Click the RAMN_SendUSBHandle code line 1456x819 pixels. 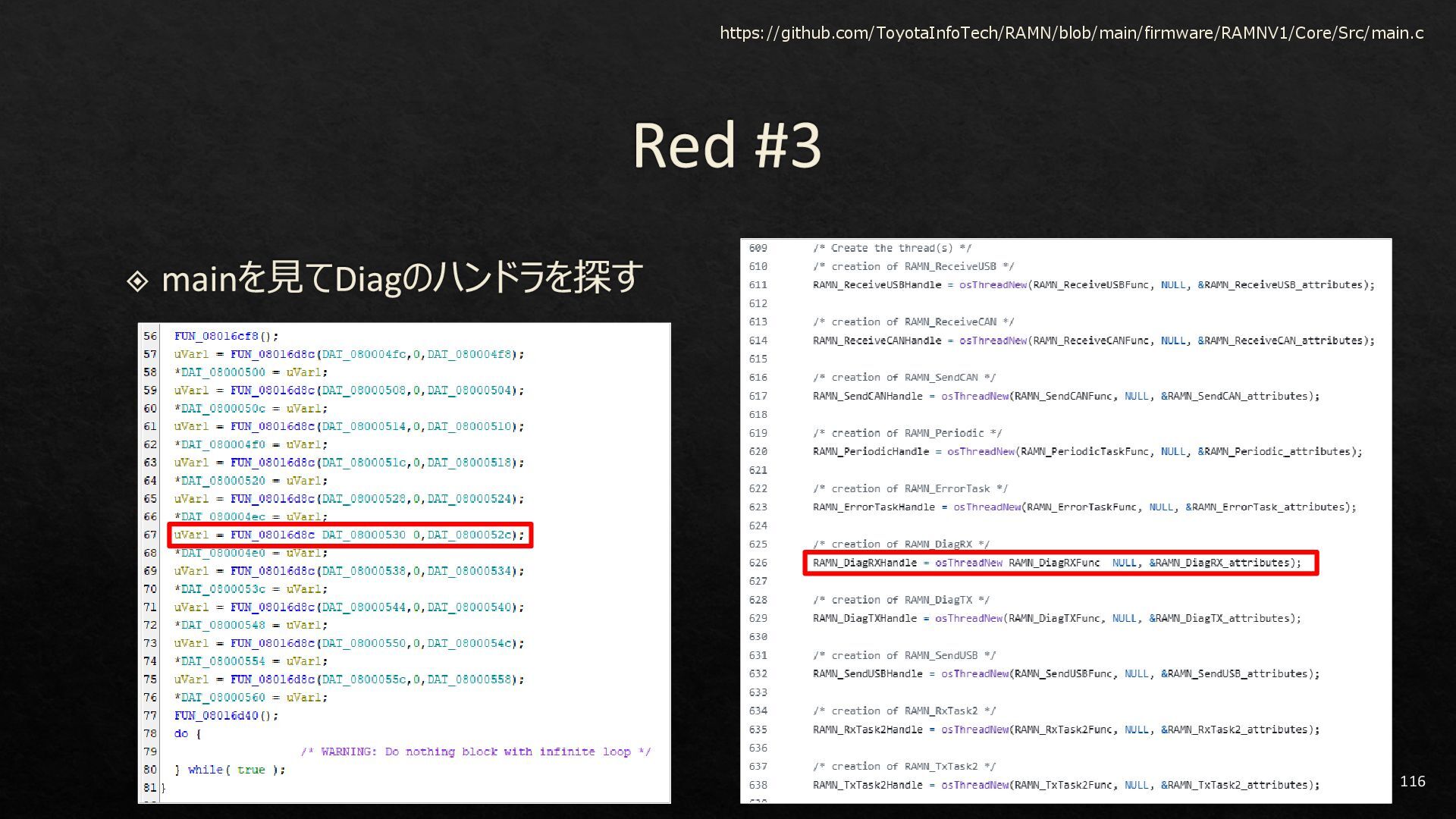(x=1065, y=673)
